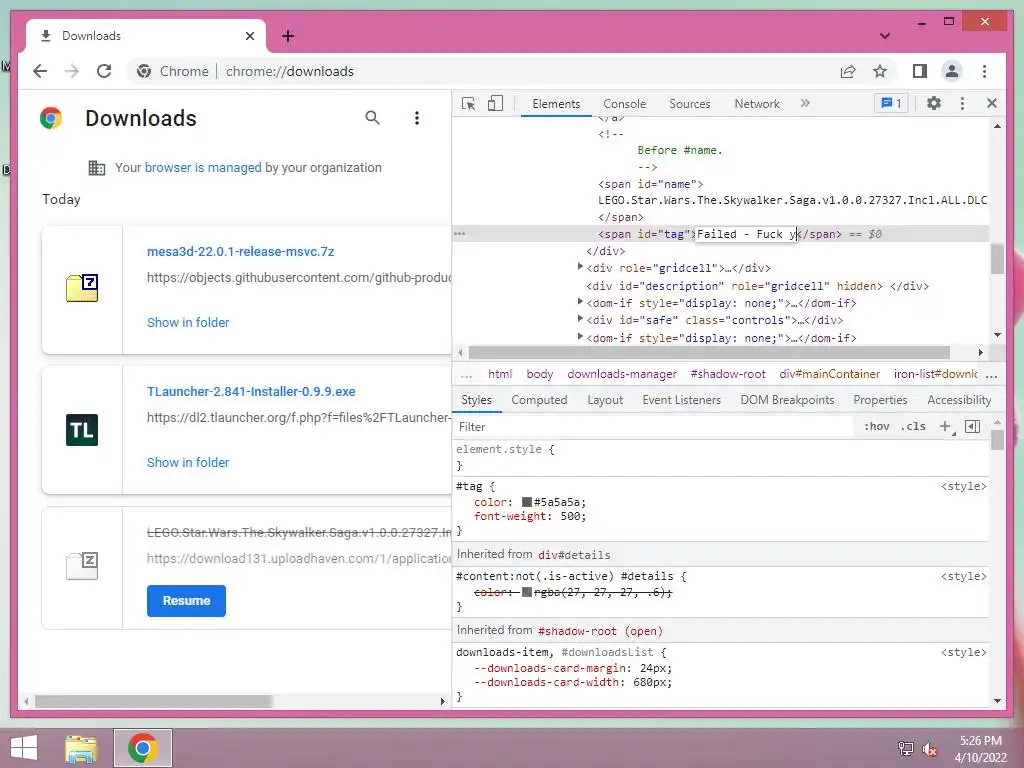Open color picker for #5a5a5a swatch
The width and height of the screenshot is (1024, 768).
click(526, 502)
